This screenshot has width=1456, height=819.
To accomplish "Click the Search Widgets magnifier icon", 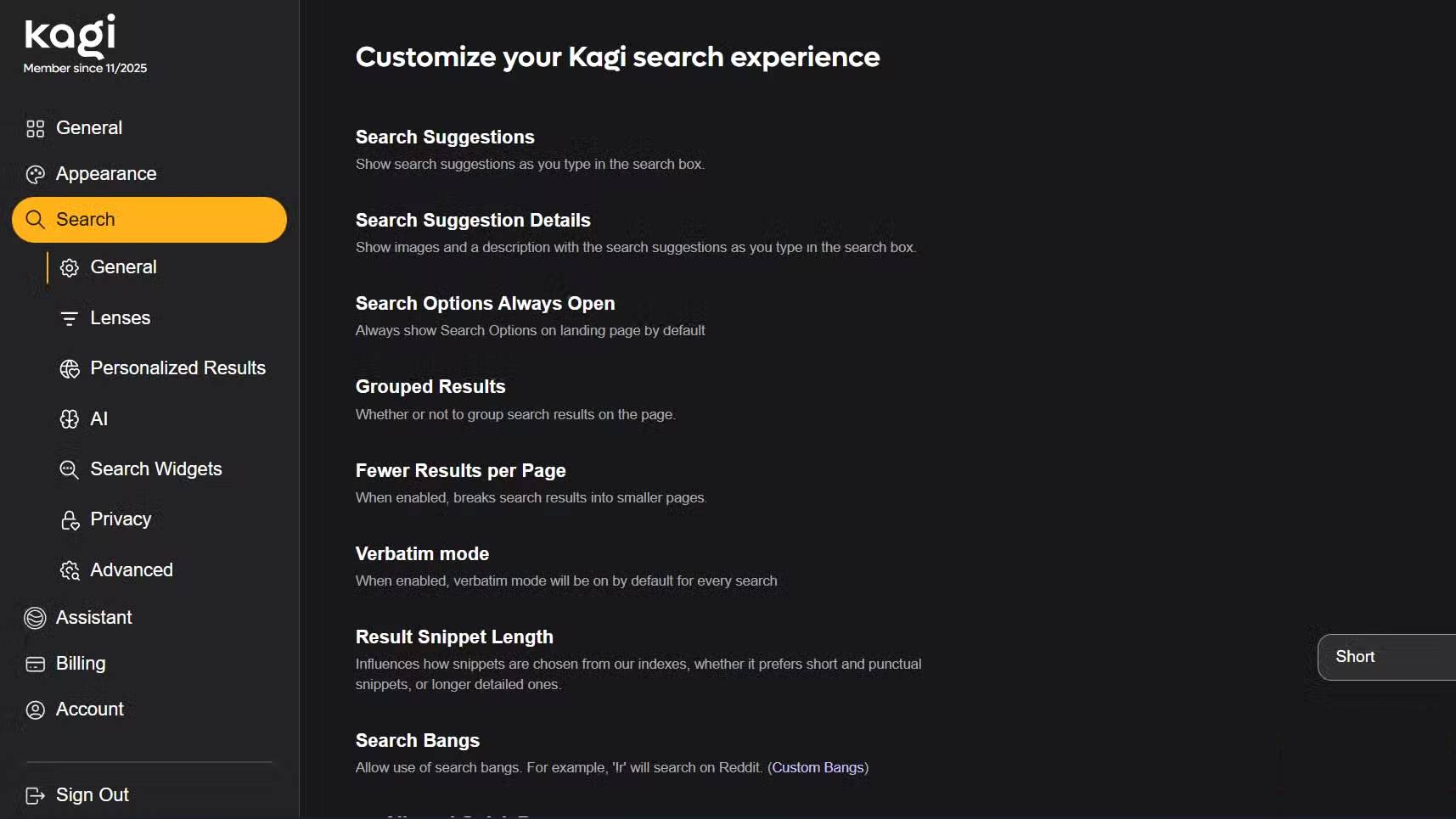I will [70, 469].
